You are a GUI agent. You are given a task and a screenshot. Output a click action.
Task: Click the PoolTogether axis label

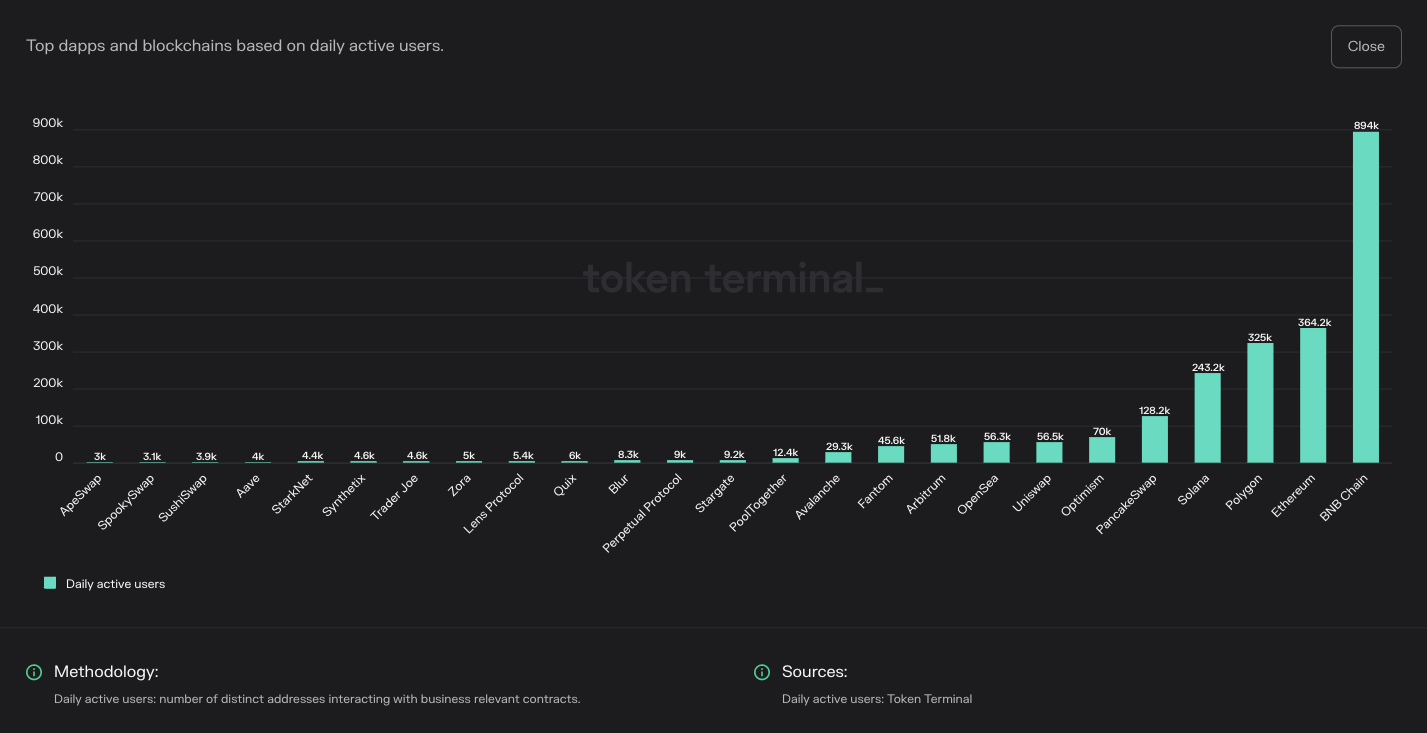point(759,504)
